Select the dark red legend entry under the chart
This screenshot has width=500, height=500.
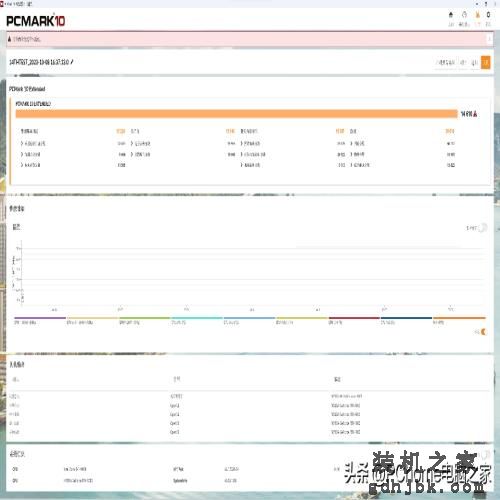pos(354,320)
